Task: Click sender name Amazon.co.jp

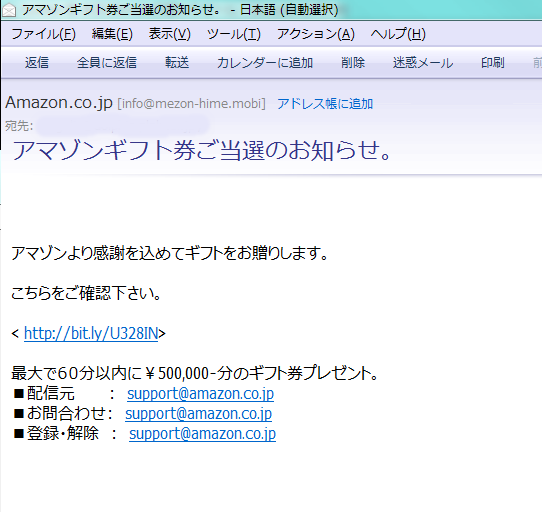Action: (x=59, y=103)
